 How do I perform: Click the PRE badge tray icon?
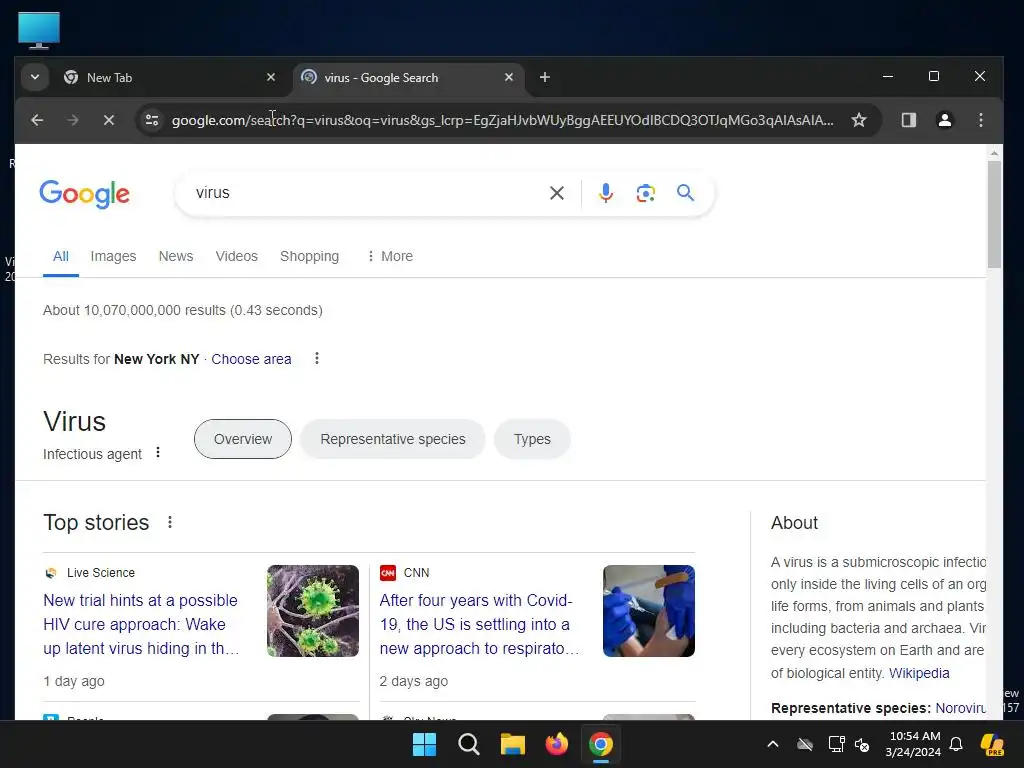click(x=993, y=744)
